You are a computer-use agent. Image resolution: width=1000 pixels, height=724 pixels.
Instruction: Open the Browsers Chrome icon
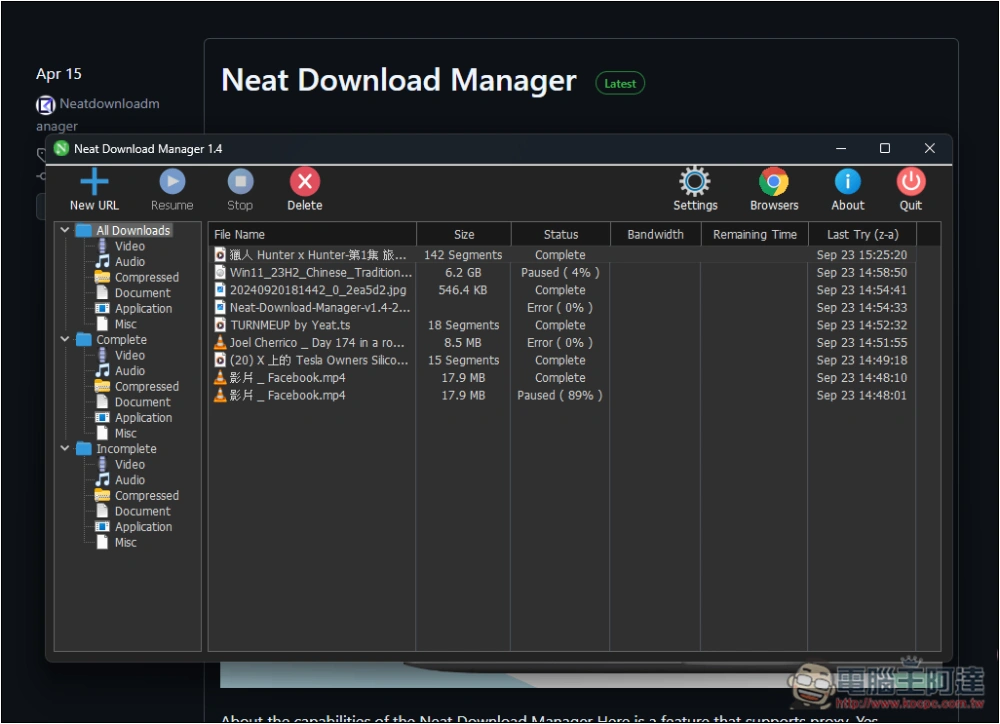click(774, 182)
